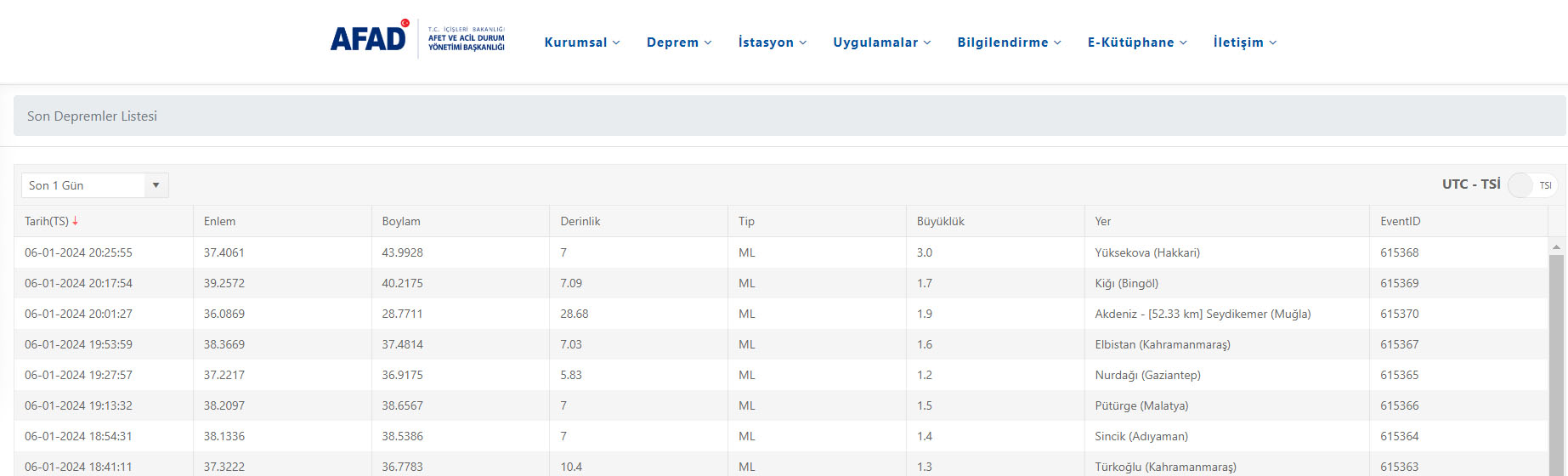
Task: Open the Son 1 Gün dropdown
Action: click(94, 185)
